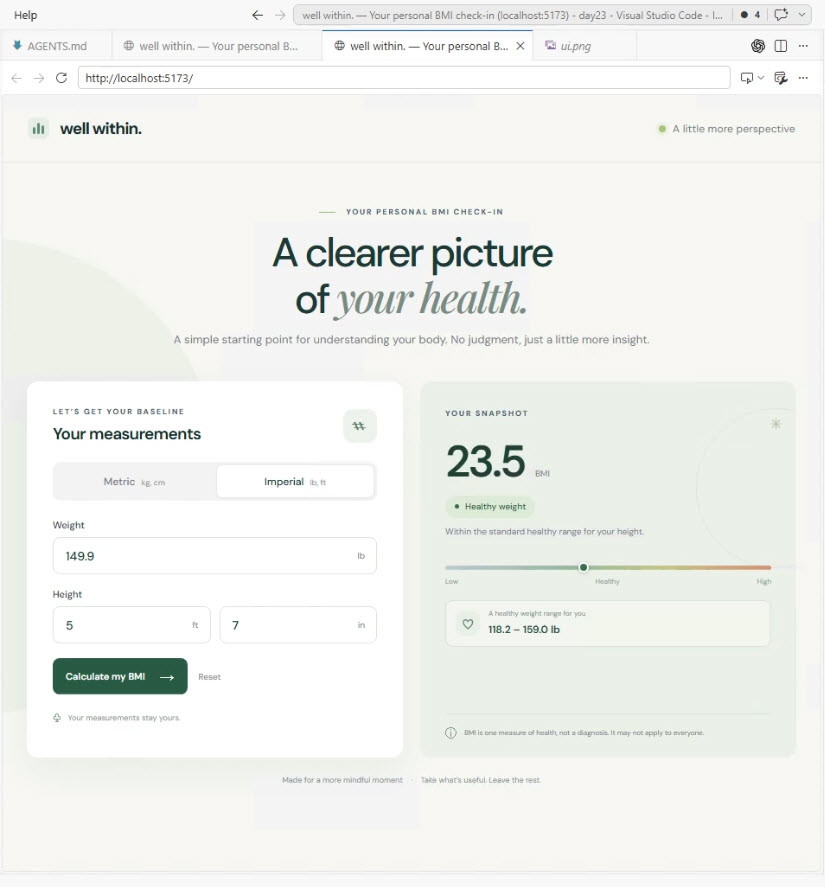This screenshot has height=887, width=825.
Task: Switch to the first inactive well within tab
Action: tap(217, 46)
